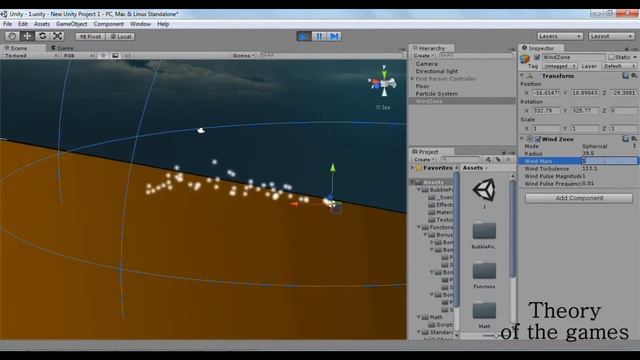The height and width of the screenshot is (360, 640).
Task: Expand Favorites in the Project panel
Action: click(x=413, y=168)
